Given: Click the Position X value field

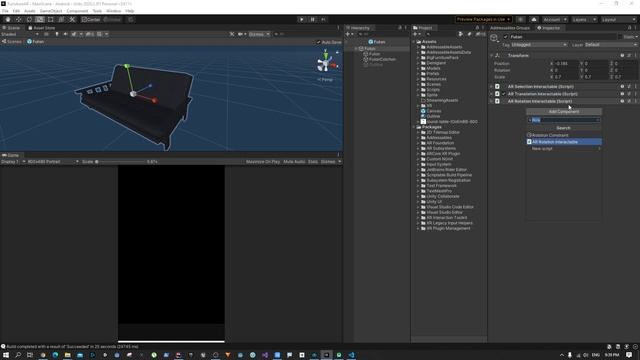Looking at the screenshot, I should click(x=567, y=64).
